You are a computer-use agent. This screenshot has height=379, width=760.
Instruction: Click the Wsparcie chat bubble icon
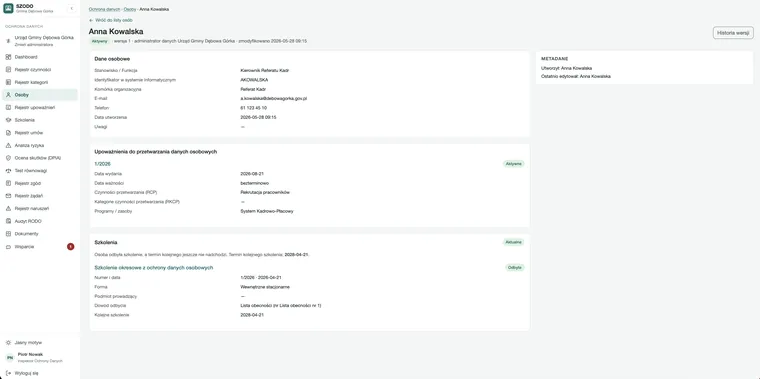pyautogui.click(x=8, y=247)
